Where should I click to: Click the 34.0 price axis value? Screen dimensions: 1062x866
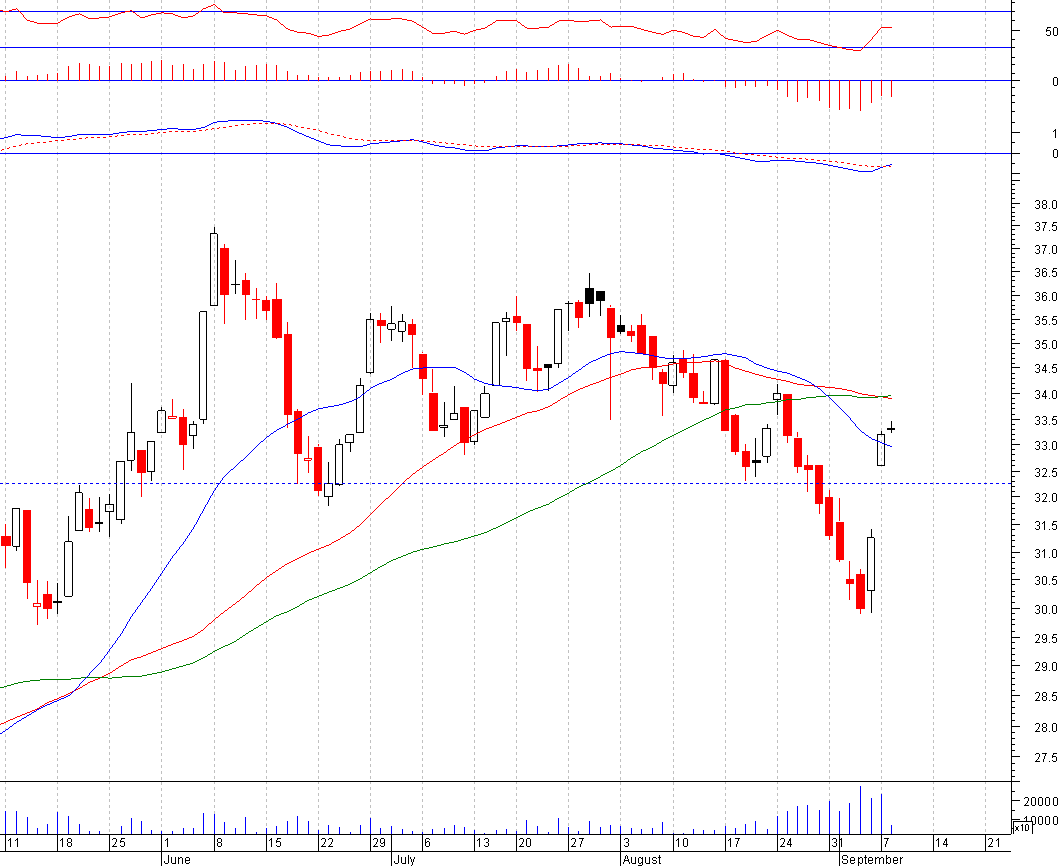tap(1046, 395)
